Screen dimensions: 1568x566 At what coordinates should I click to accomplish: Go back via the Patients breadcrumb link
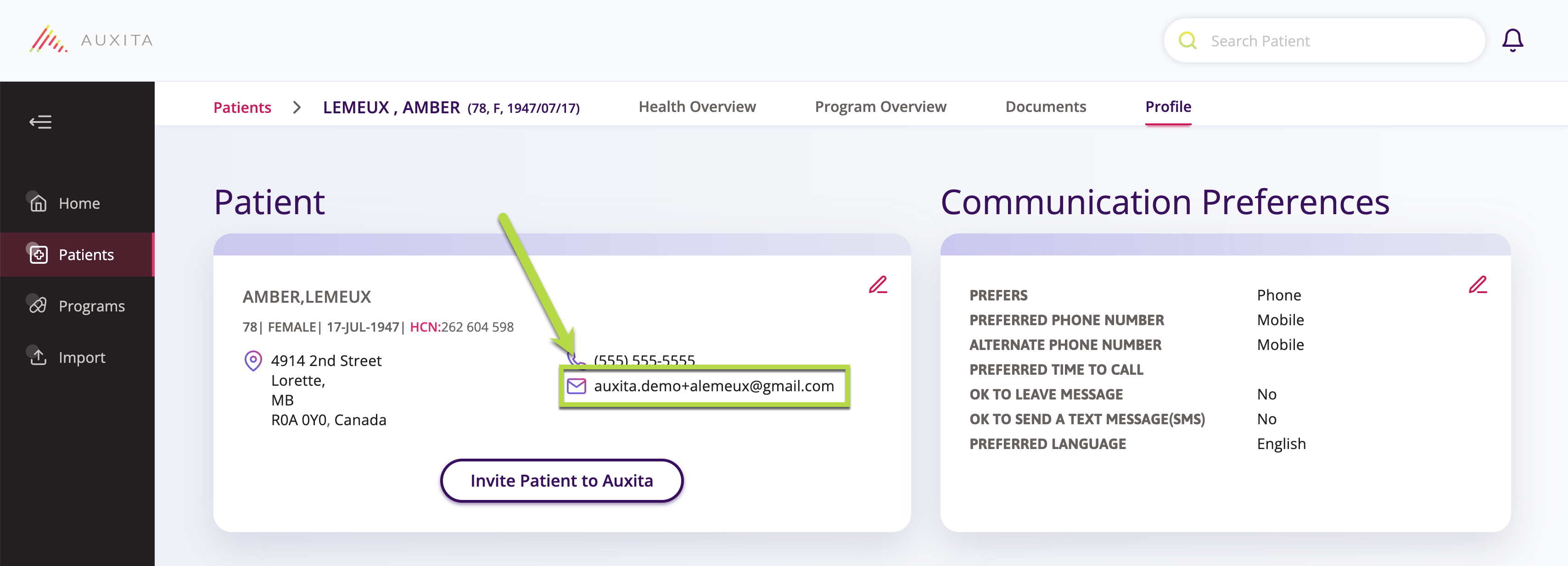[241, 107]
